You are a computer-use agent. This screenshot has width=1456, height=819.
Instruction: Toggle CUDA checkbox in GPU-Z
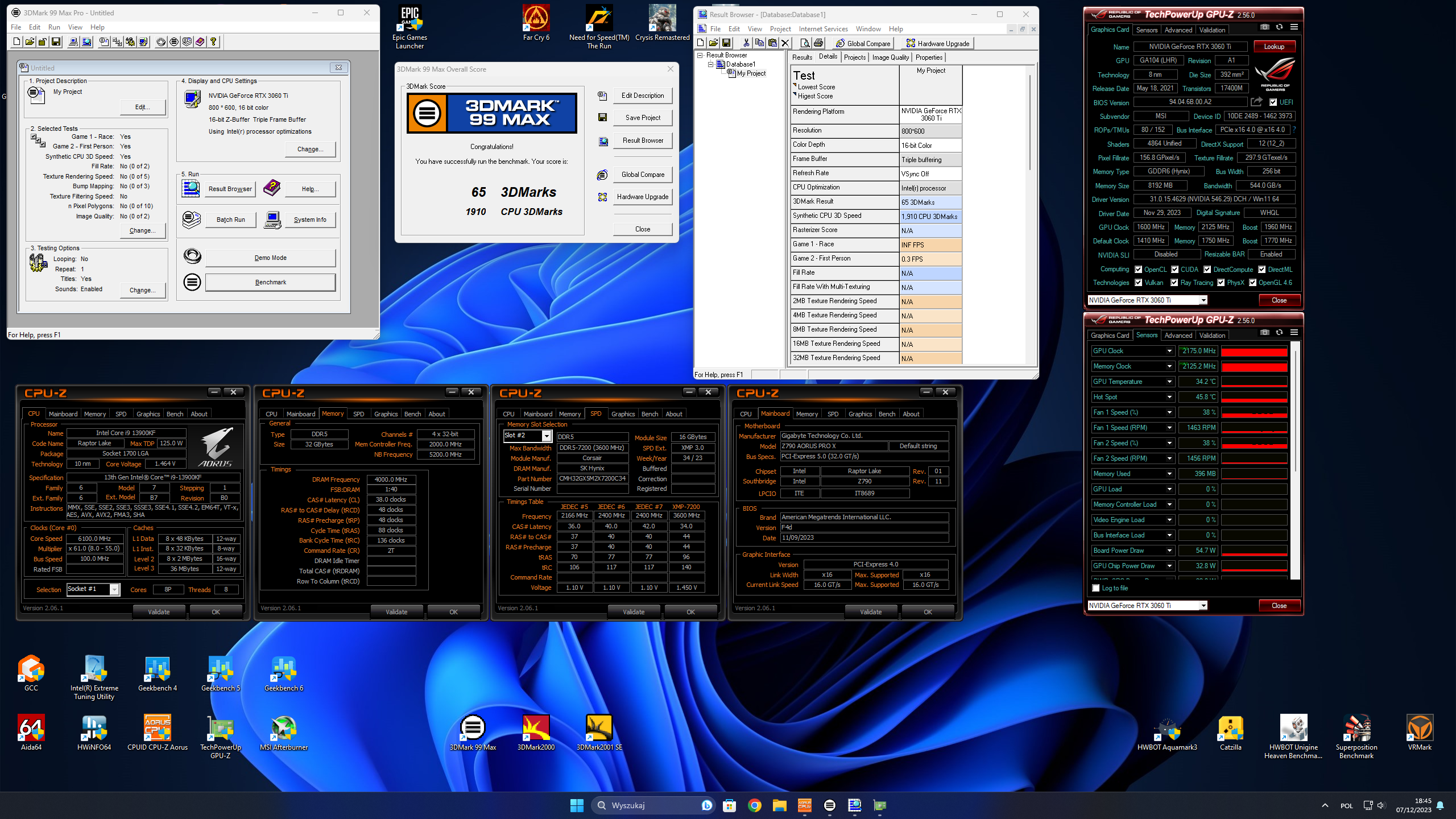(1174, 270)
